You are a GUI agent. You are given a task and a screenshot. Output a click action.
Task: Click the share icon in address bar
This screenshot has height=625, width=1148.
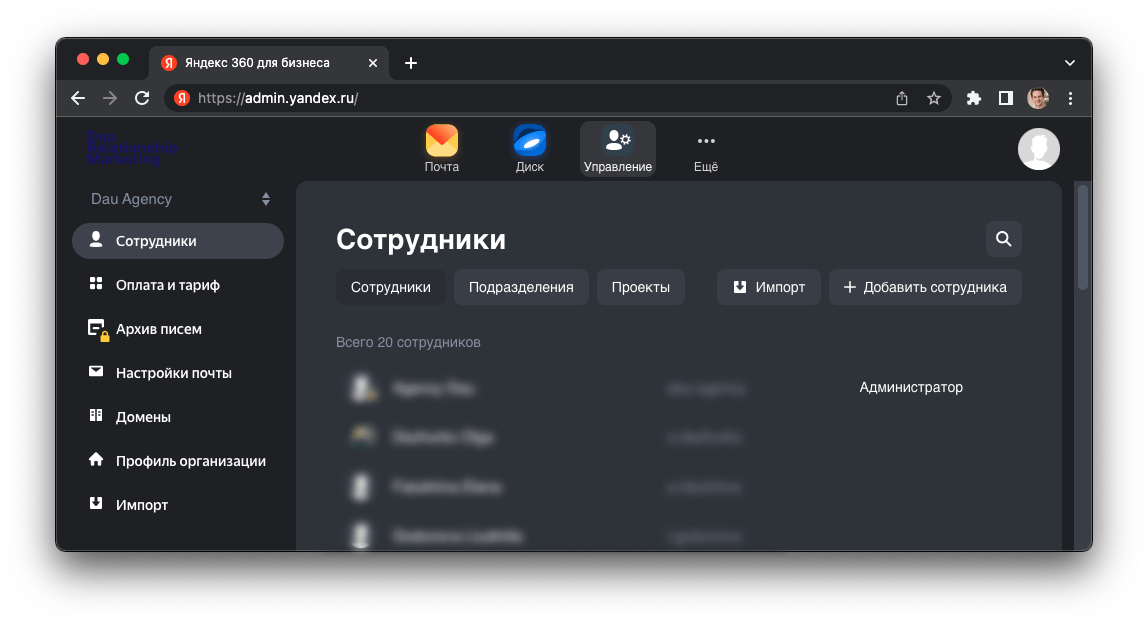tap(902, 98)
